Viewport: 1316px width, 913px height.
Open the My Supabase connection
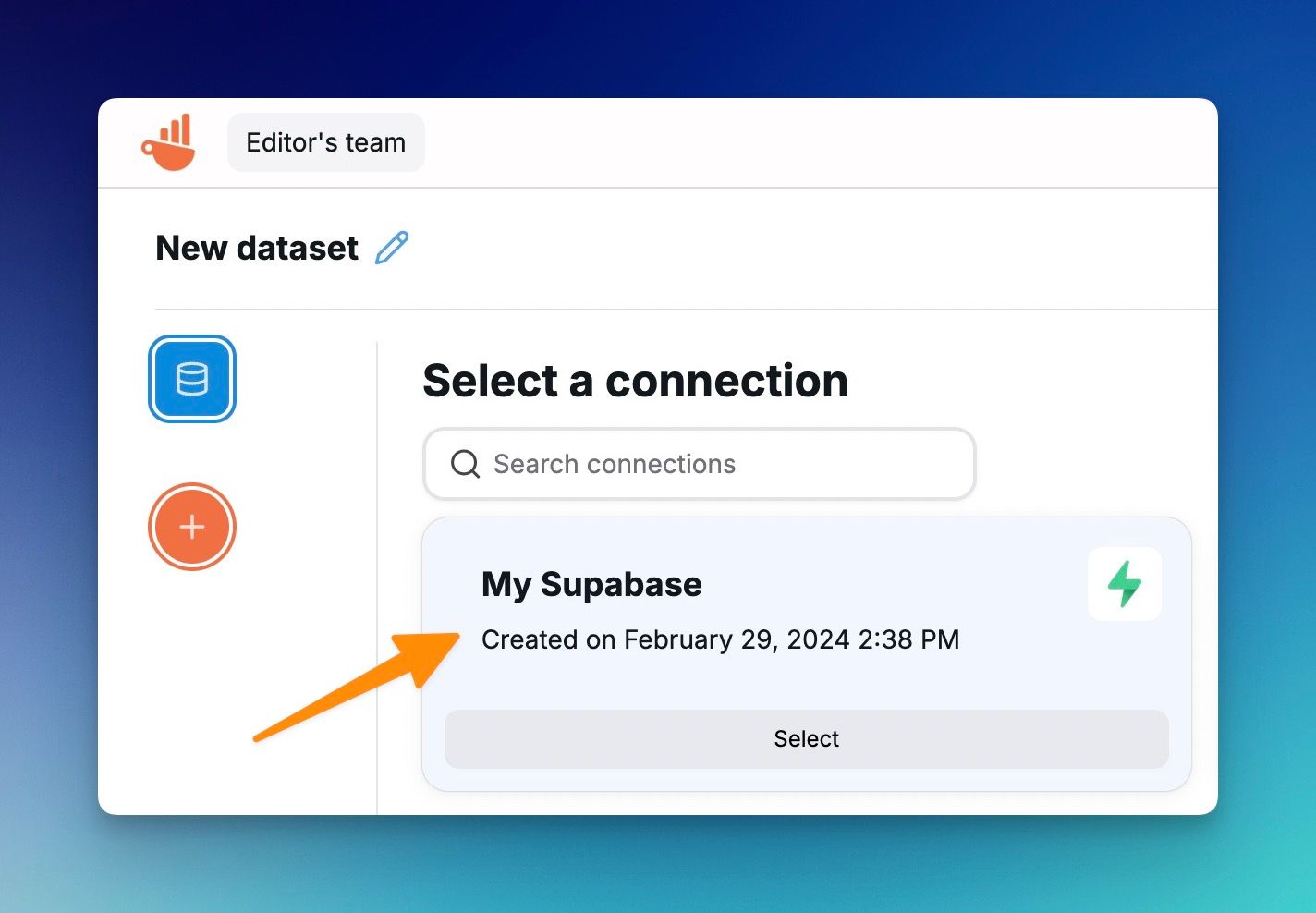[x=806, y=738]
